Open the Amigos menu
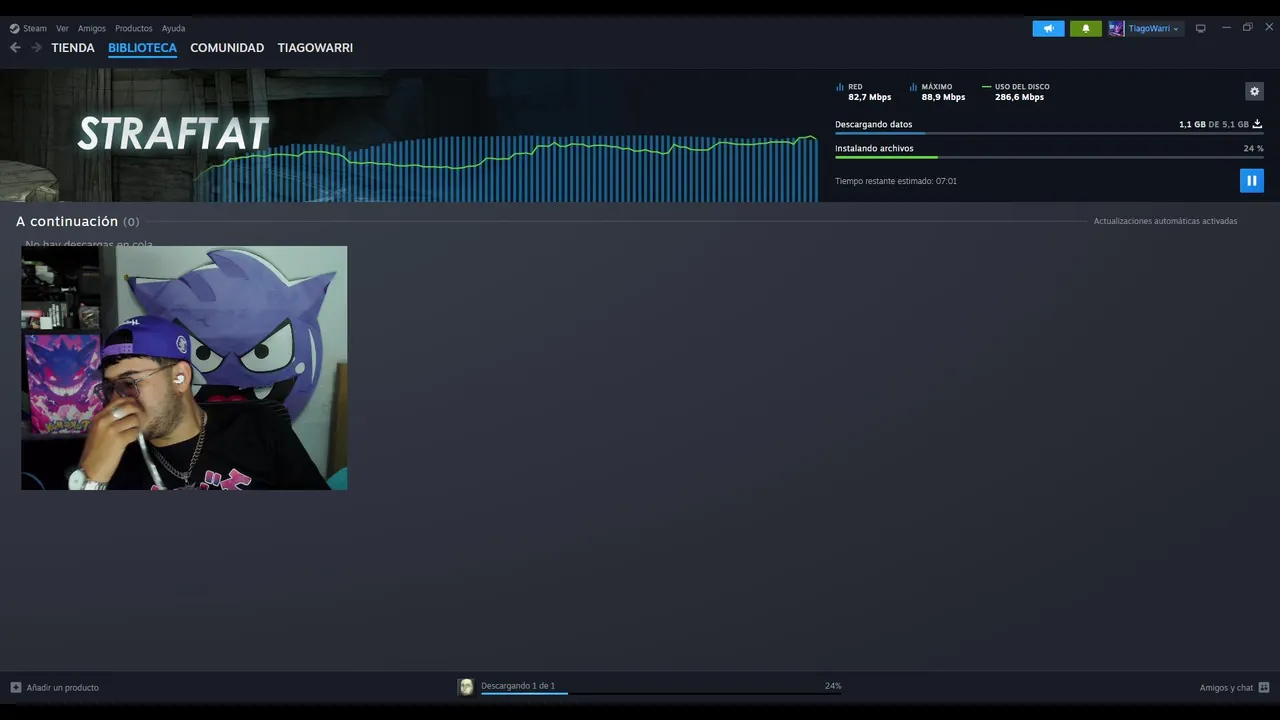1280x720 pixels. click(92, 29)
